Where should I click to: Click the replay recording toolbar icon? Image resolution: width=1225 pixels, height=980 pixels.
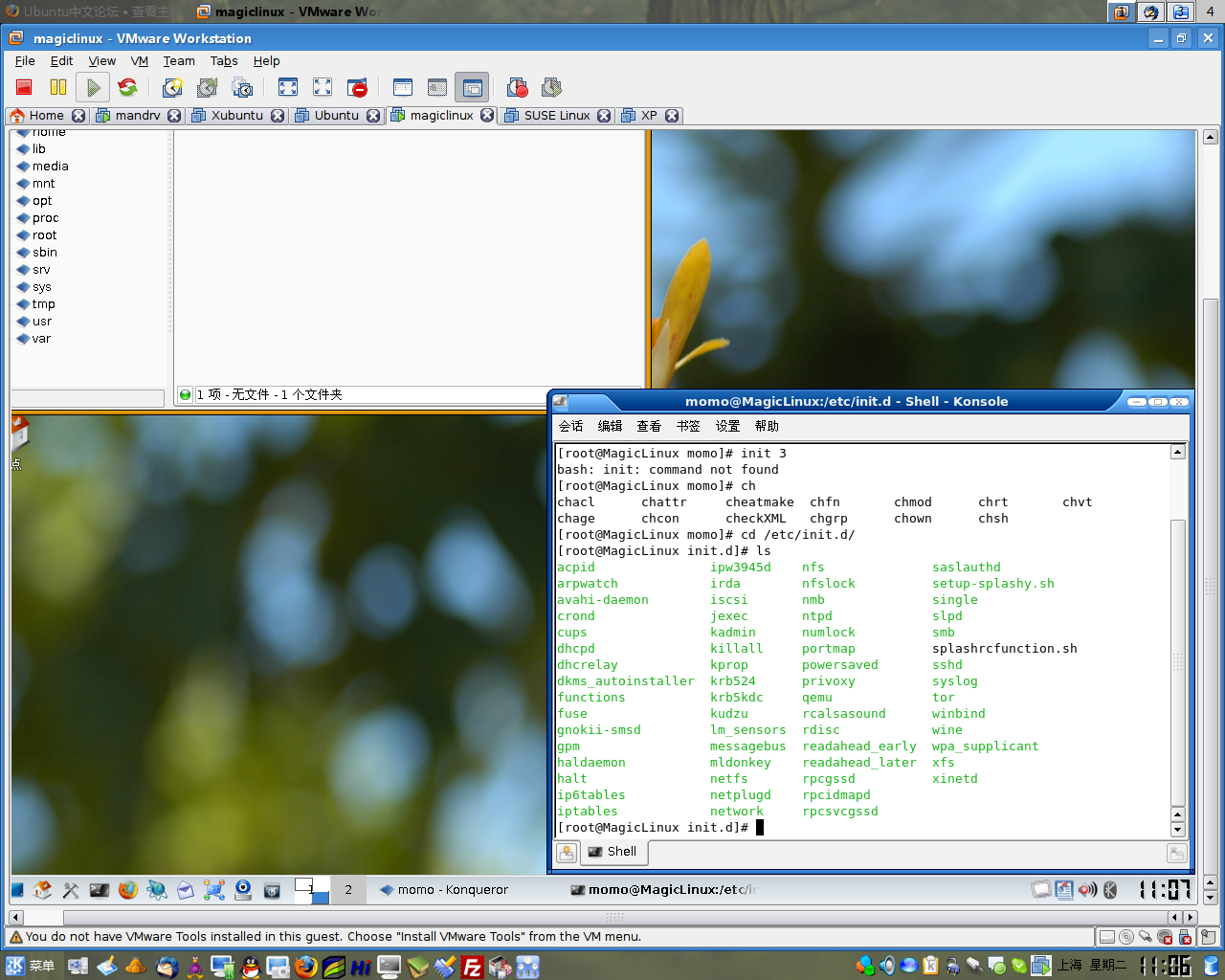(x=551, y=87)
